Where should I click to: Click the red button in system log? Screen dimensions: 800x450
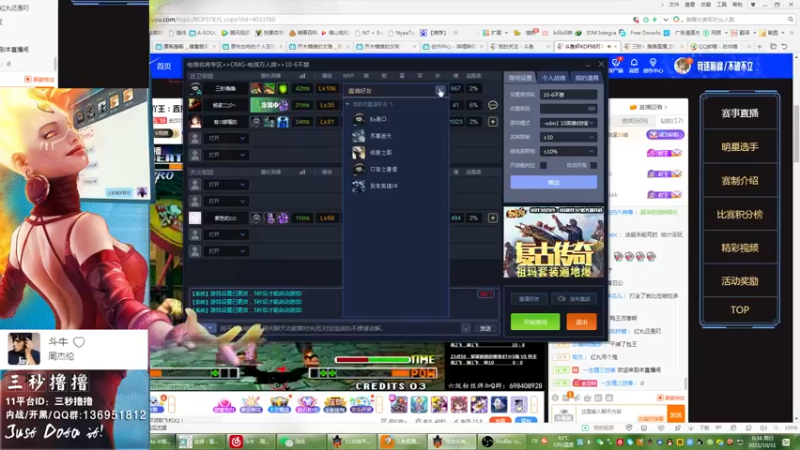485,294
